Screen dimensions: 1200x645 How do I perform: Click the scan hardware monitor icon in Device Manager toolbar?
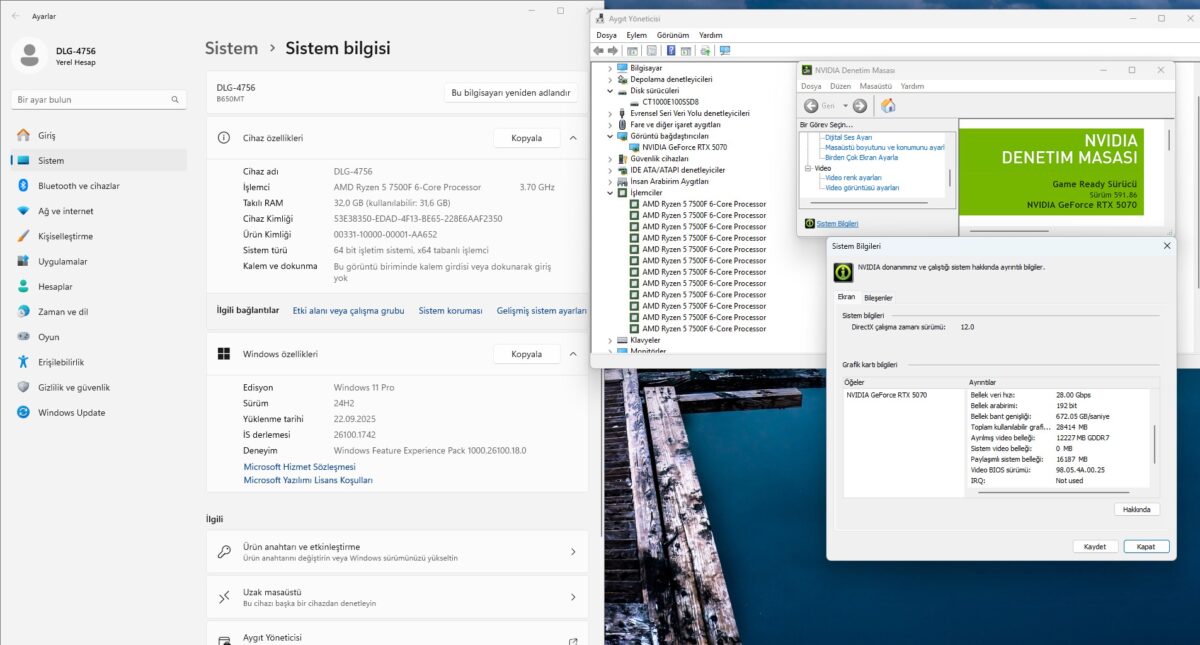[724, 50]
